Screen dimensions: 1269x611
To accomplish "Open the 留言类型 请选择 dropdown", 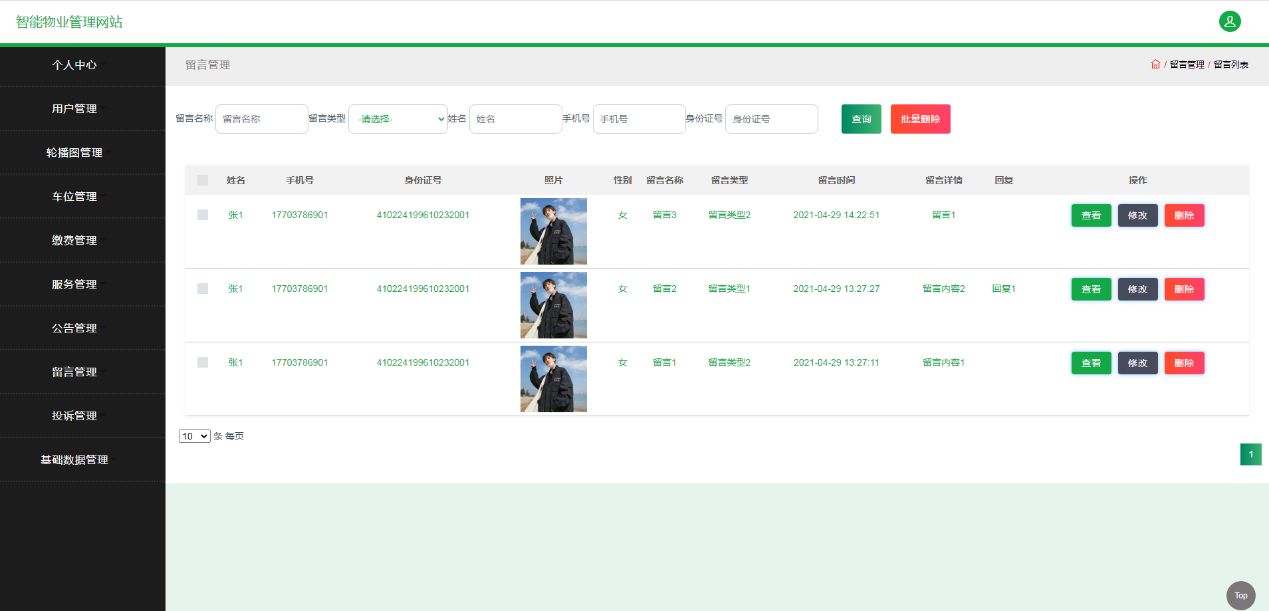I will pyautogui.click(x=398, y=119).
